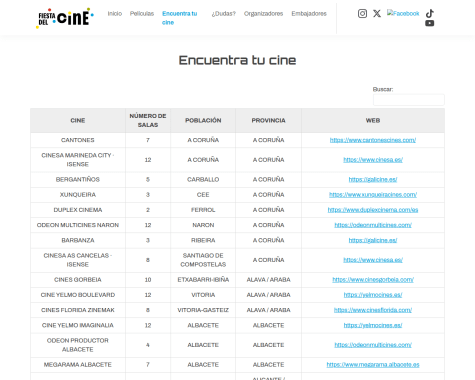Screen dimensions: 475x380
Task: Open galicine.es link in Barbanza row
Action: pos(373,240)
